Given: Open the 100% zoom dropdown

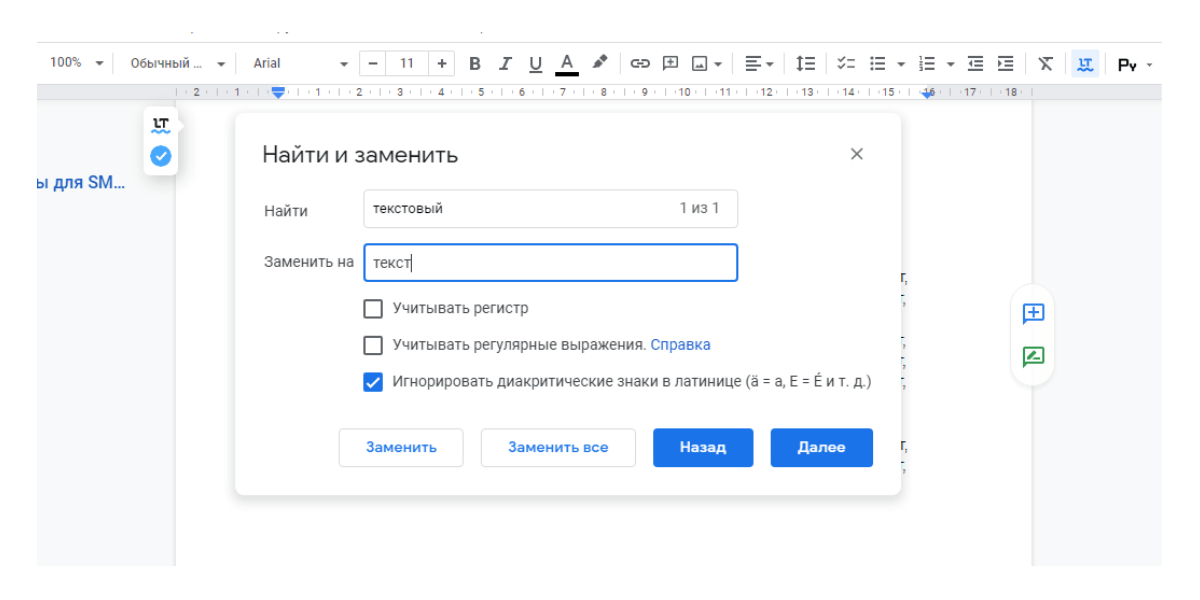Looking at the screenshot, I should (76, 63).
